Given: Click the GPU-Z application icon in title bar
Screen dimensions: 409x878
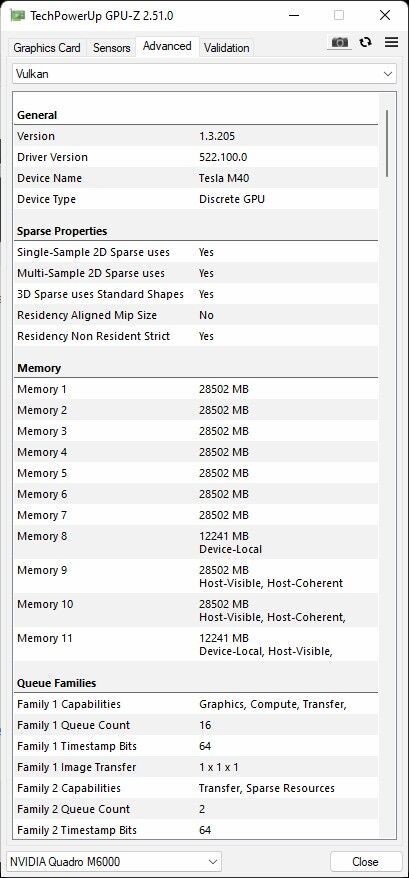Looking at the screenshot, I should point(17,15).
